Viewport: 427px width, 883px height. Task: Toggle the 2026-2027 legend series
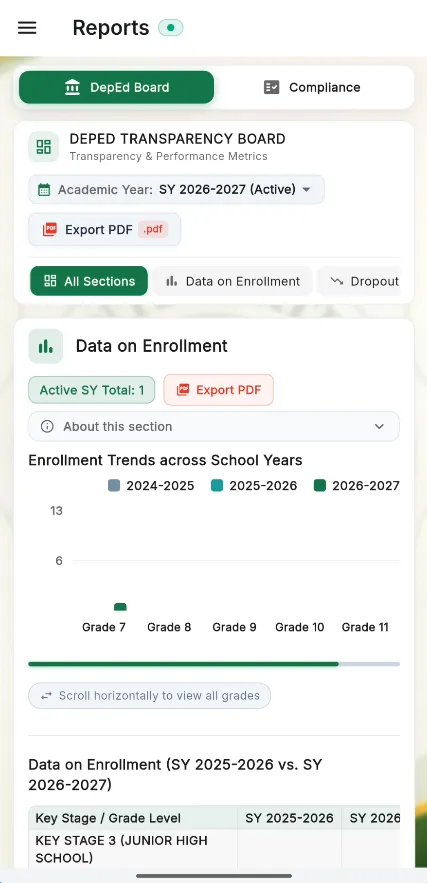(357, 485)
